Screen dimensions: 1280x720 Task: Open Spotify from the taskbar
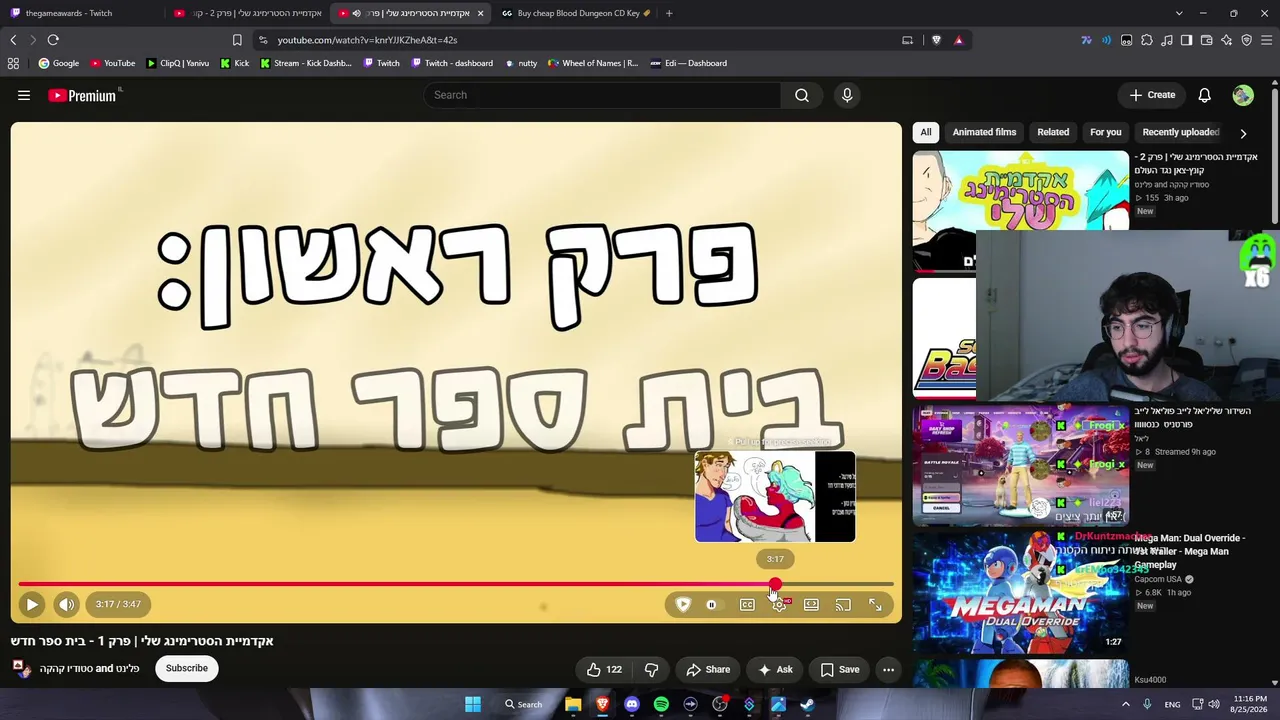(x=661, y=704)
